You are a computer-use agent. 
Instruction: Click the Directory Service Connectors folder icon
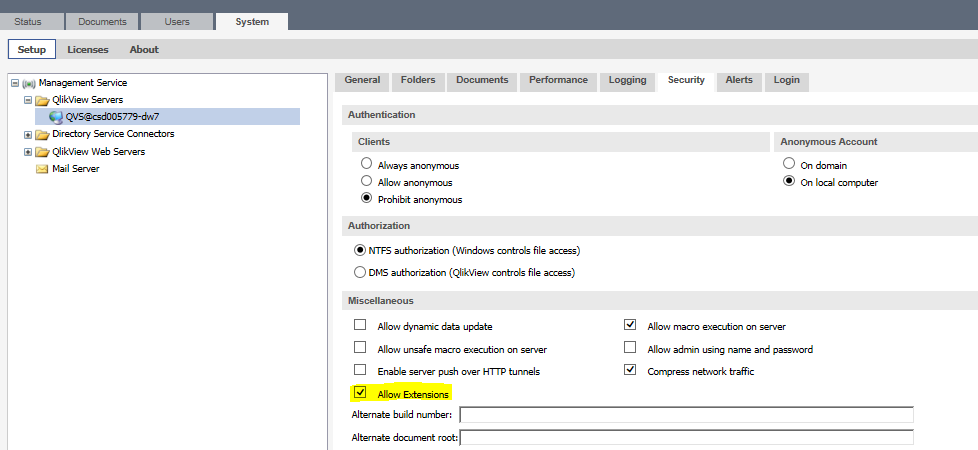42,134
